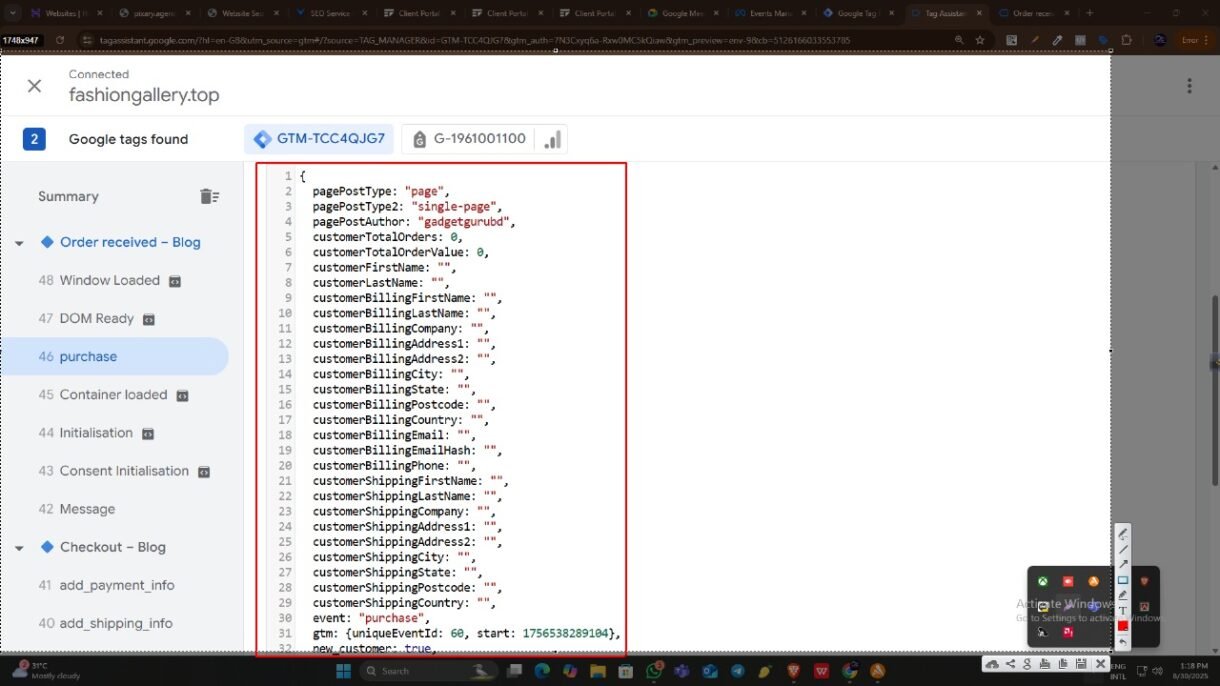1220x686 pixels.
Task: Click the undo arrow in annotation toolbar
Action: coord(1123,641)
